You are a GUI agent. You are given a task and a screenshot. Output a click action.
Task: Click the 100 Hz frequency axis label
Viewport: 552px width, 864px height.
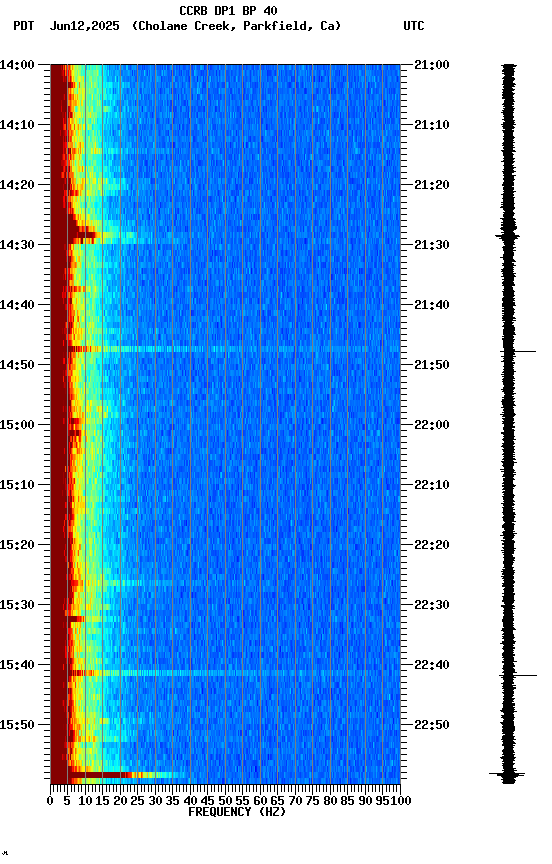[402, 801]
